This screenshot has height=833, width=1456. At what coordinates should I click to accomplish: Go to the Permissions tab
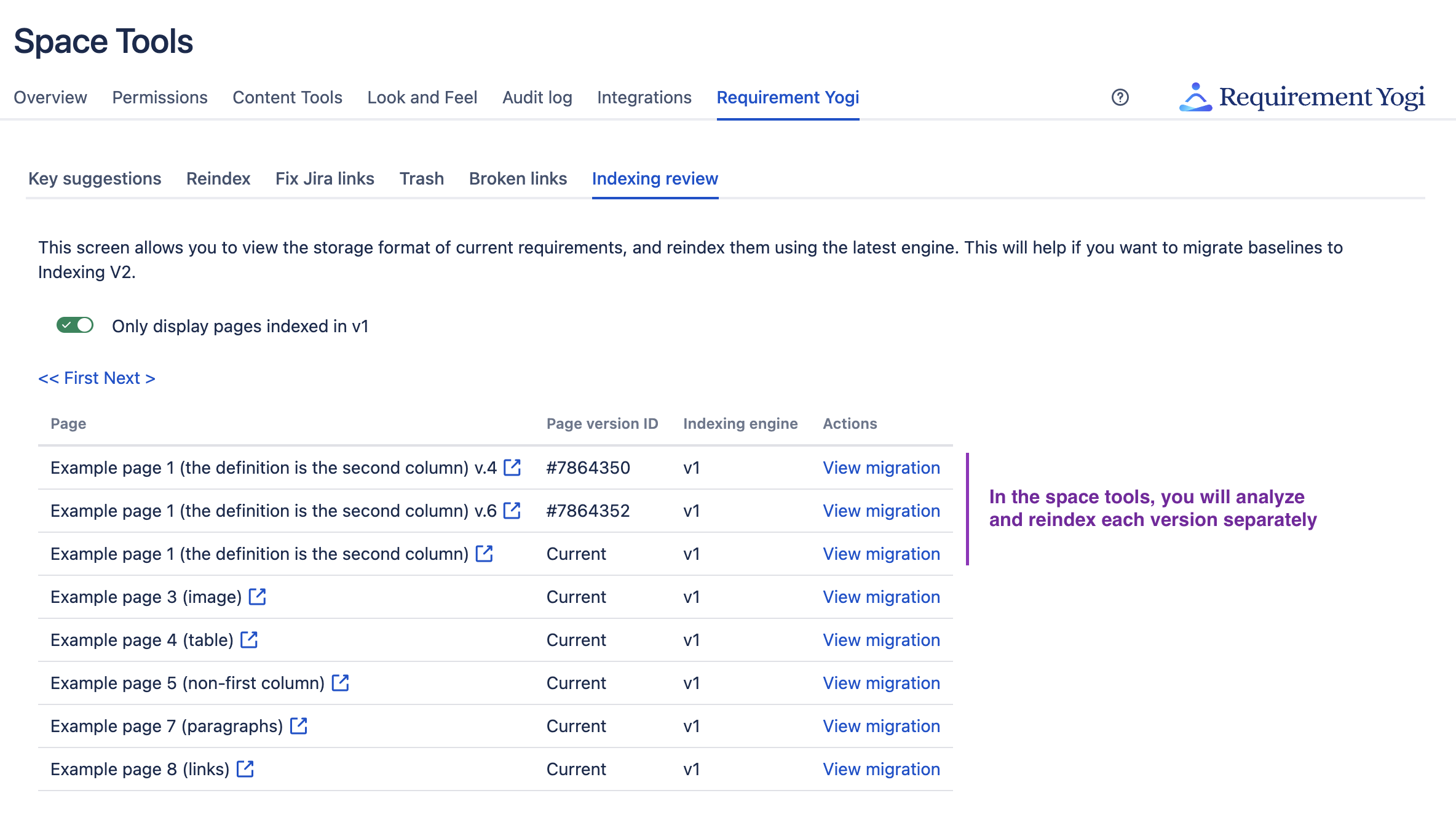[x=160, y=97]
